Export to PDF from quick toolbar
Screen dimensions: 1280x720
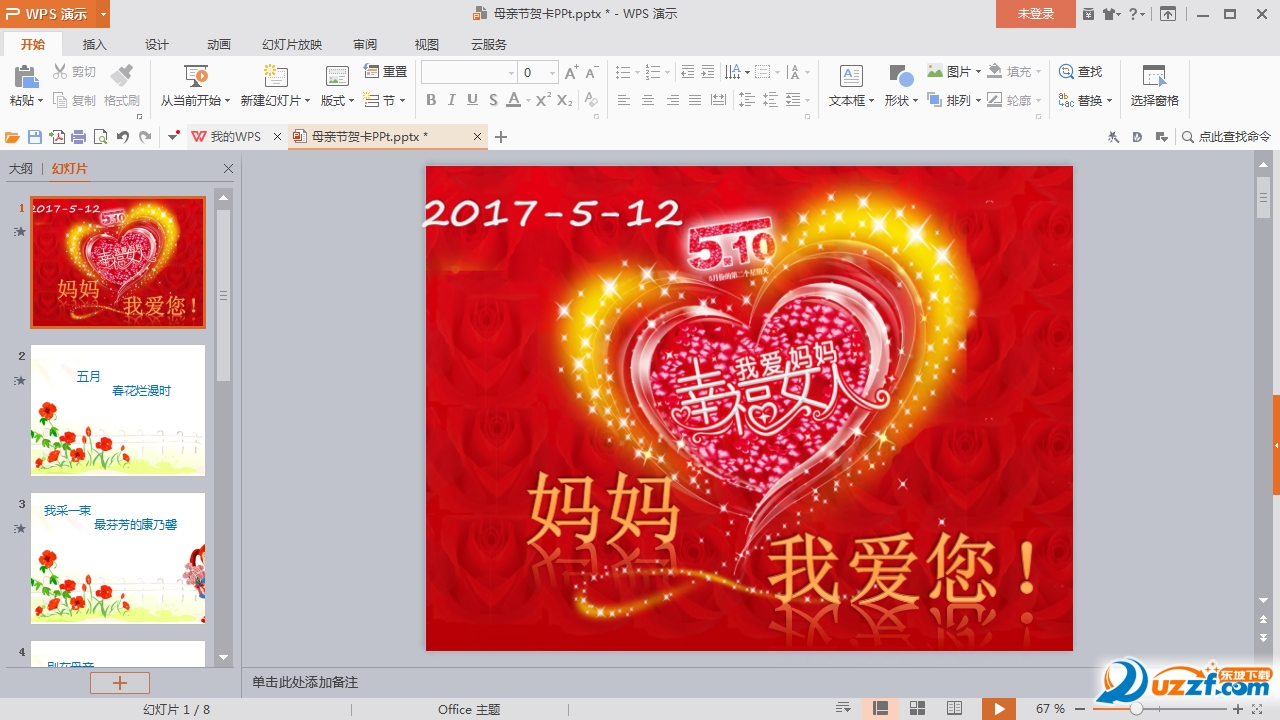[x=57, y=137]
